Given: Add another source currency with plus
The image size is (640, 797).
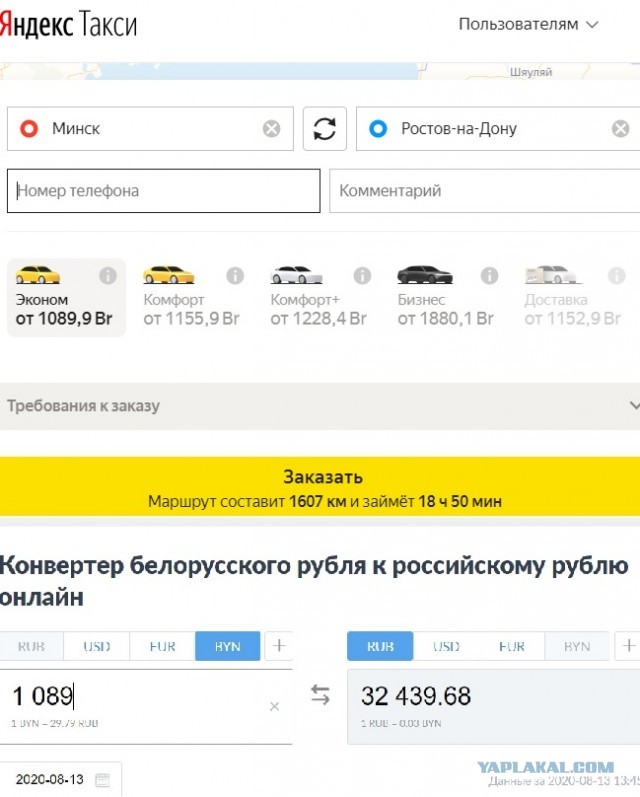Looking at the screenshot, I should 279,646.
